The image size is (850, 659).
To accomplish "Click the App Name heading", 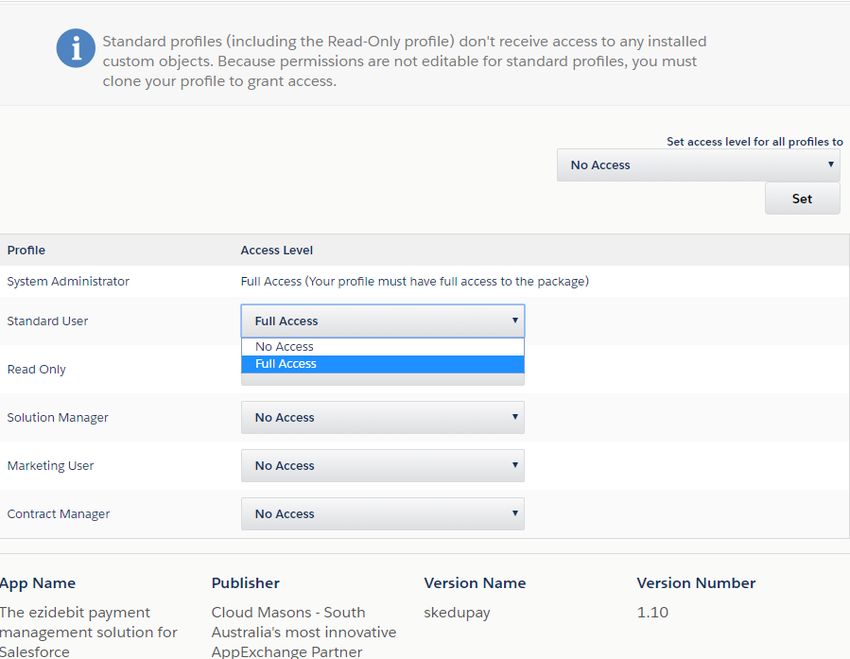I will (x=37, y=583).
